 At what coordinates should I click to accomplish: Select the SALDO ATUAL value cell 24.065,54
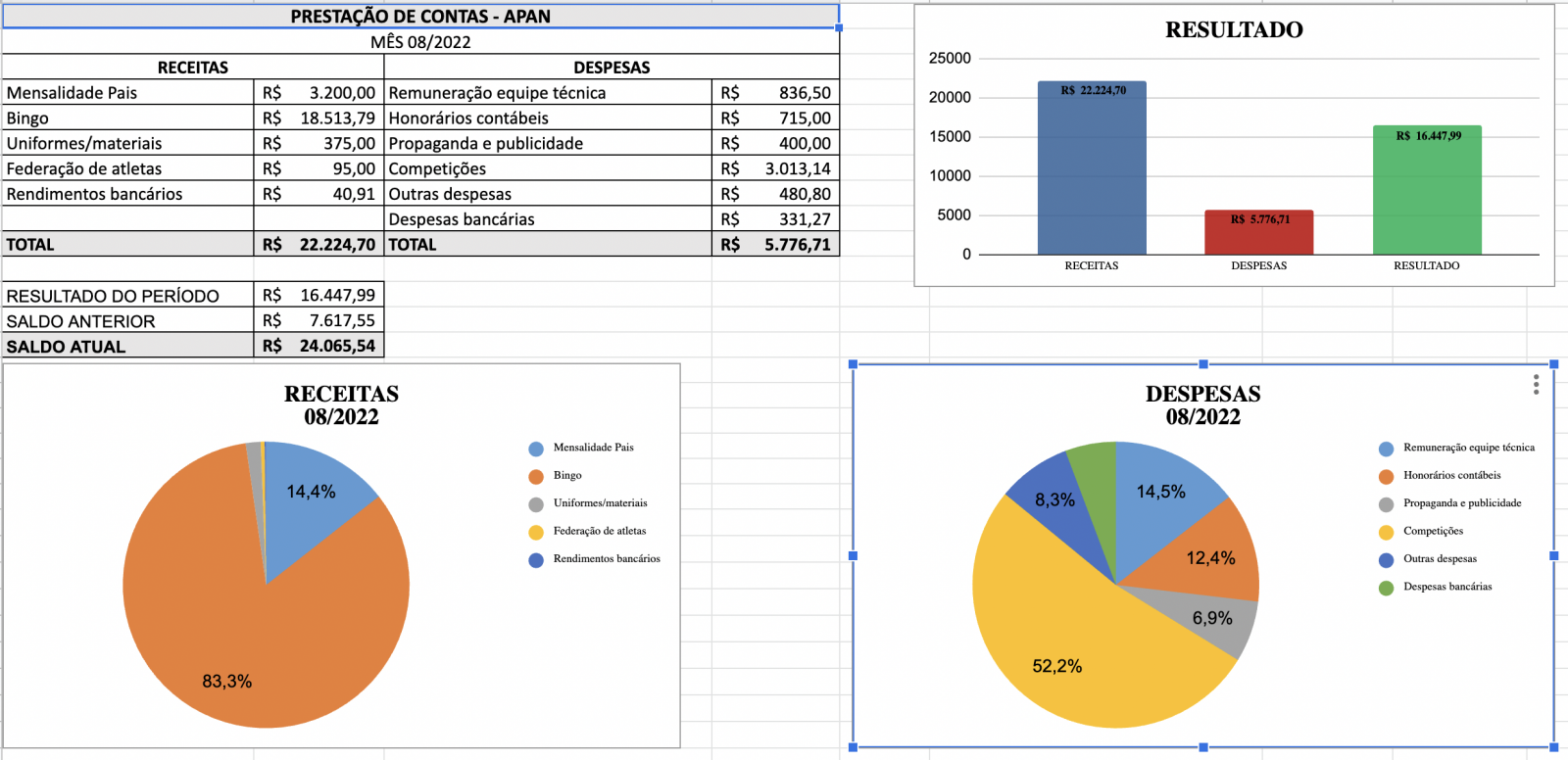318,346
